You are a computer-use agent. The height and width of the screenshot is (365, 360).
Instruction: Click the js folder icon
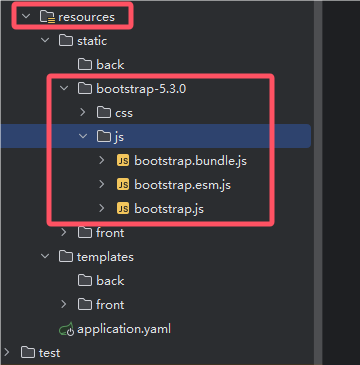104,136
